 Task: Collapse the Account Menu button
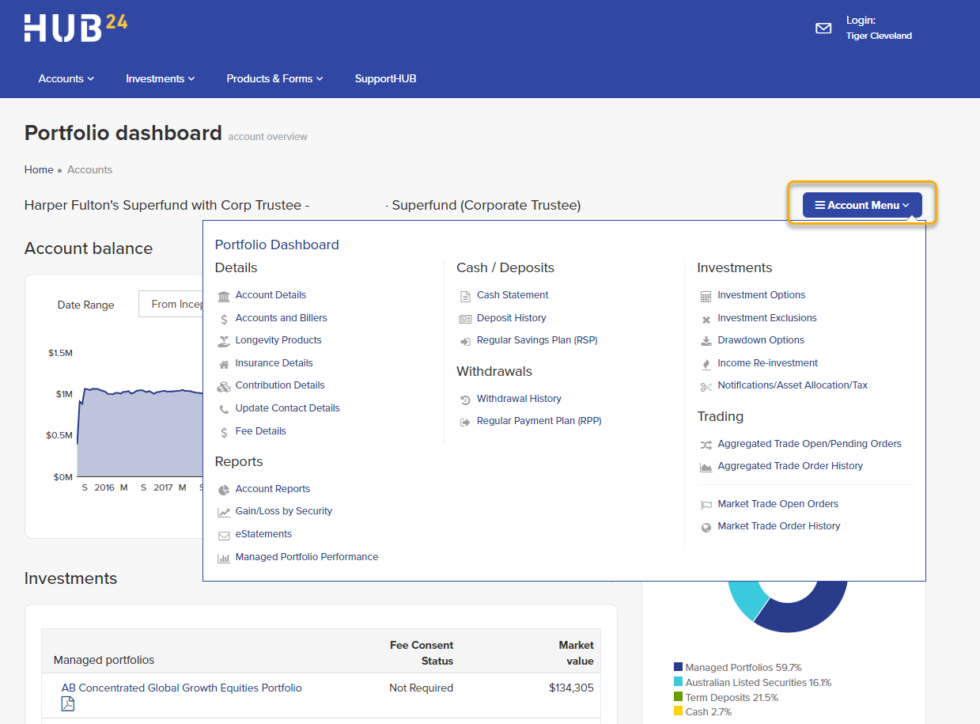[x=861, y=205]
